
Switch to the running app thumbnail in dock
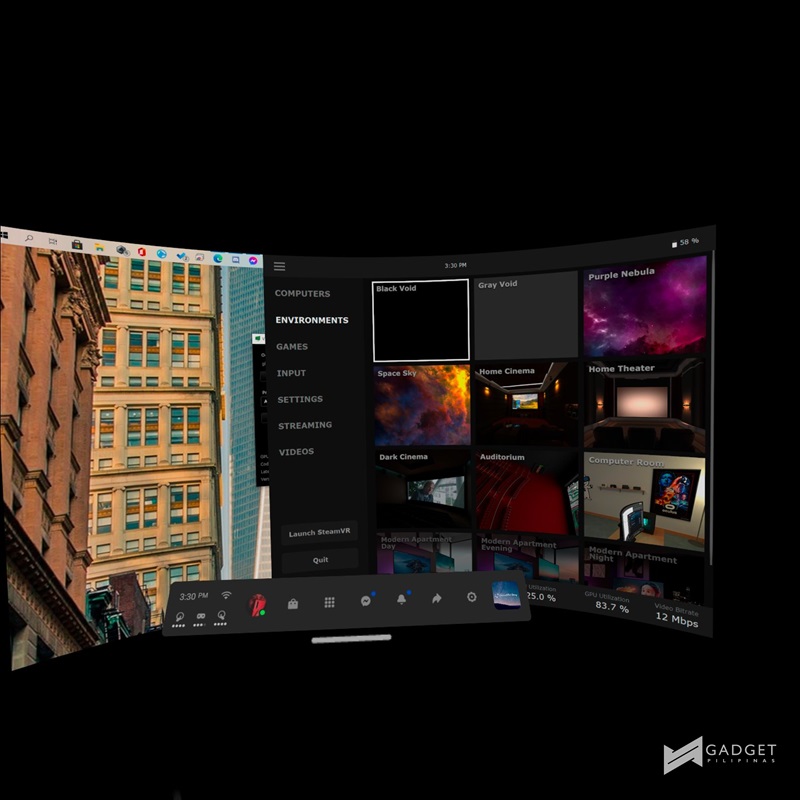506,595
